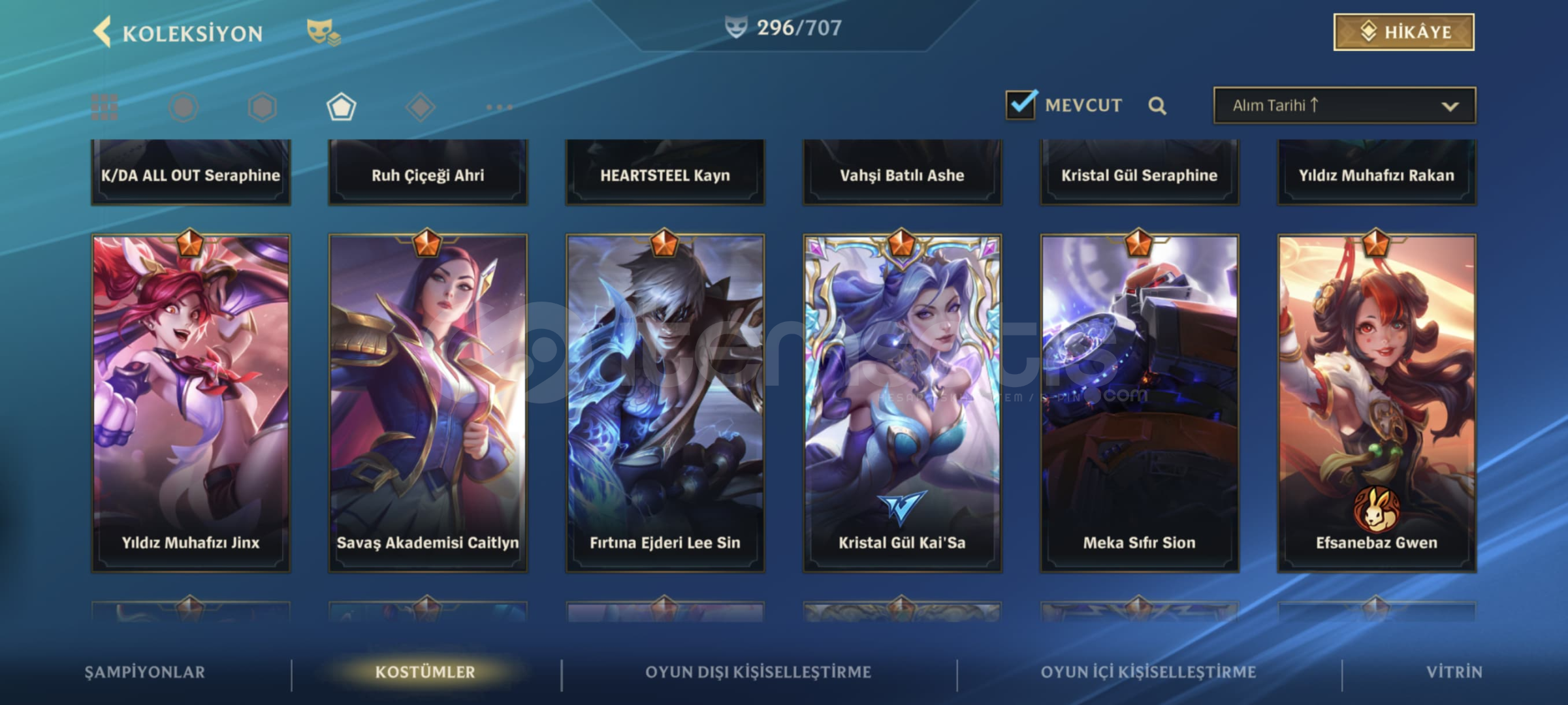The image size is (1568, 705).
Task: Open the Yıldız Muhafızı Jinx skin card
Action: [191, 403]
